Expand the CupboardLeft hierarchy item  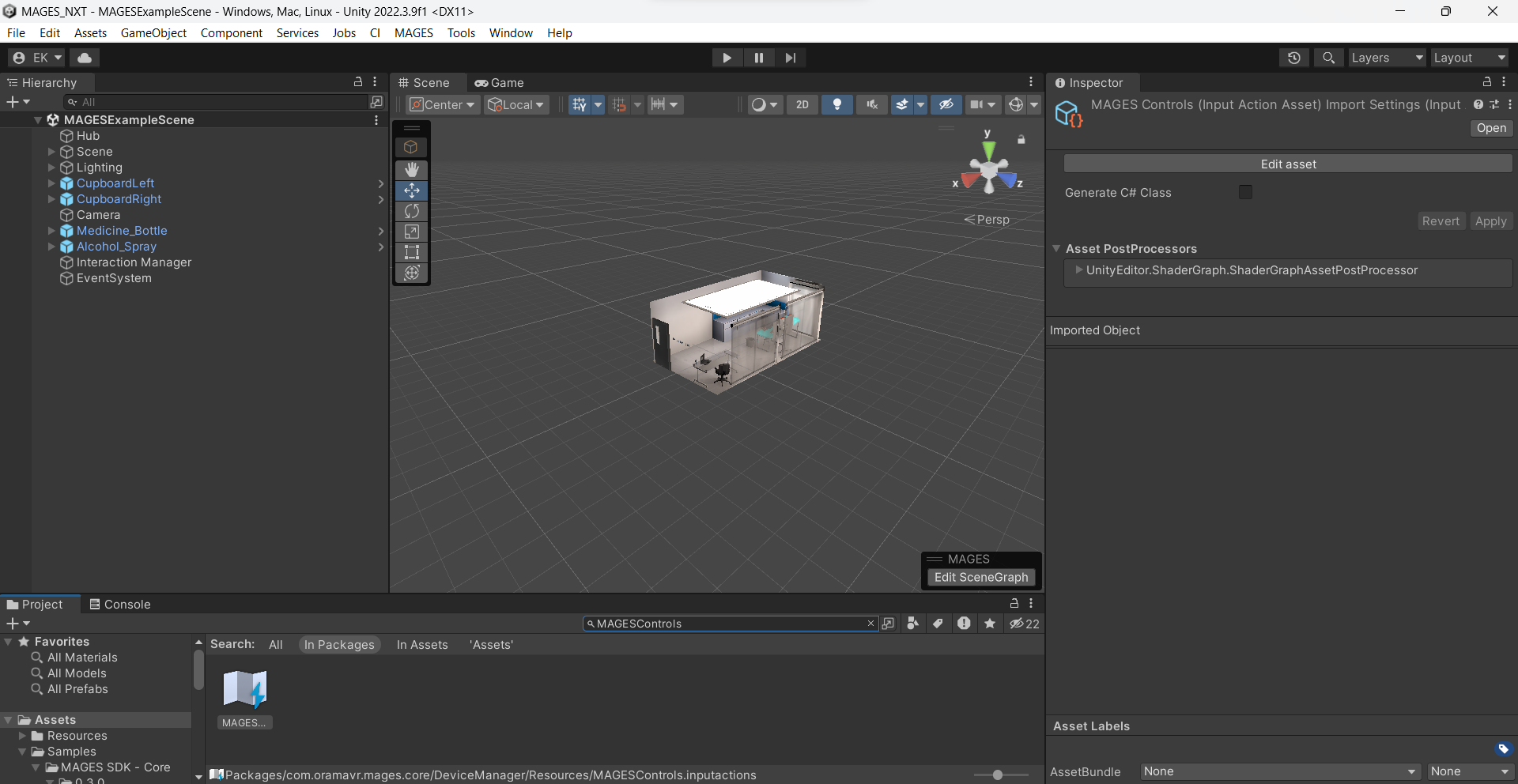pyautogui.click(x=52, y=183)
